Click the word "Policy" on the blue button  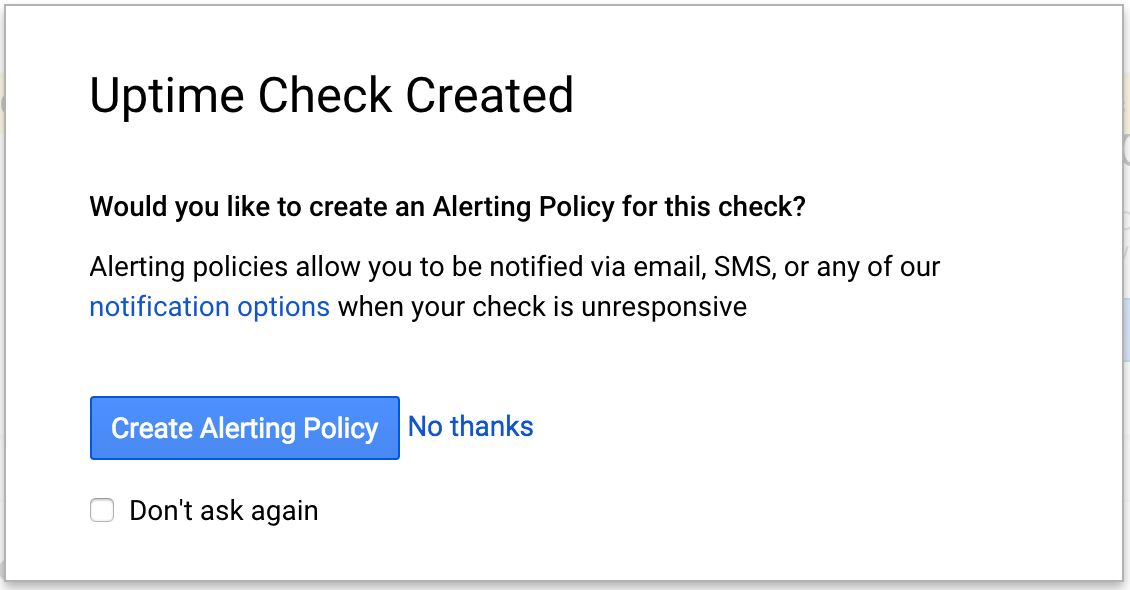coord(341,428)
